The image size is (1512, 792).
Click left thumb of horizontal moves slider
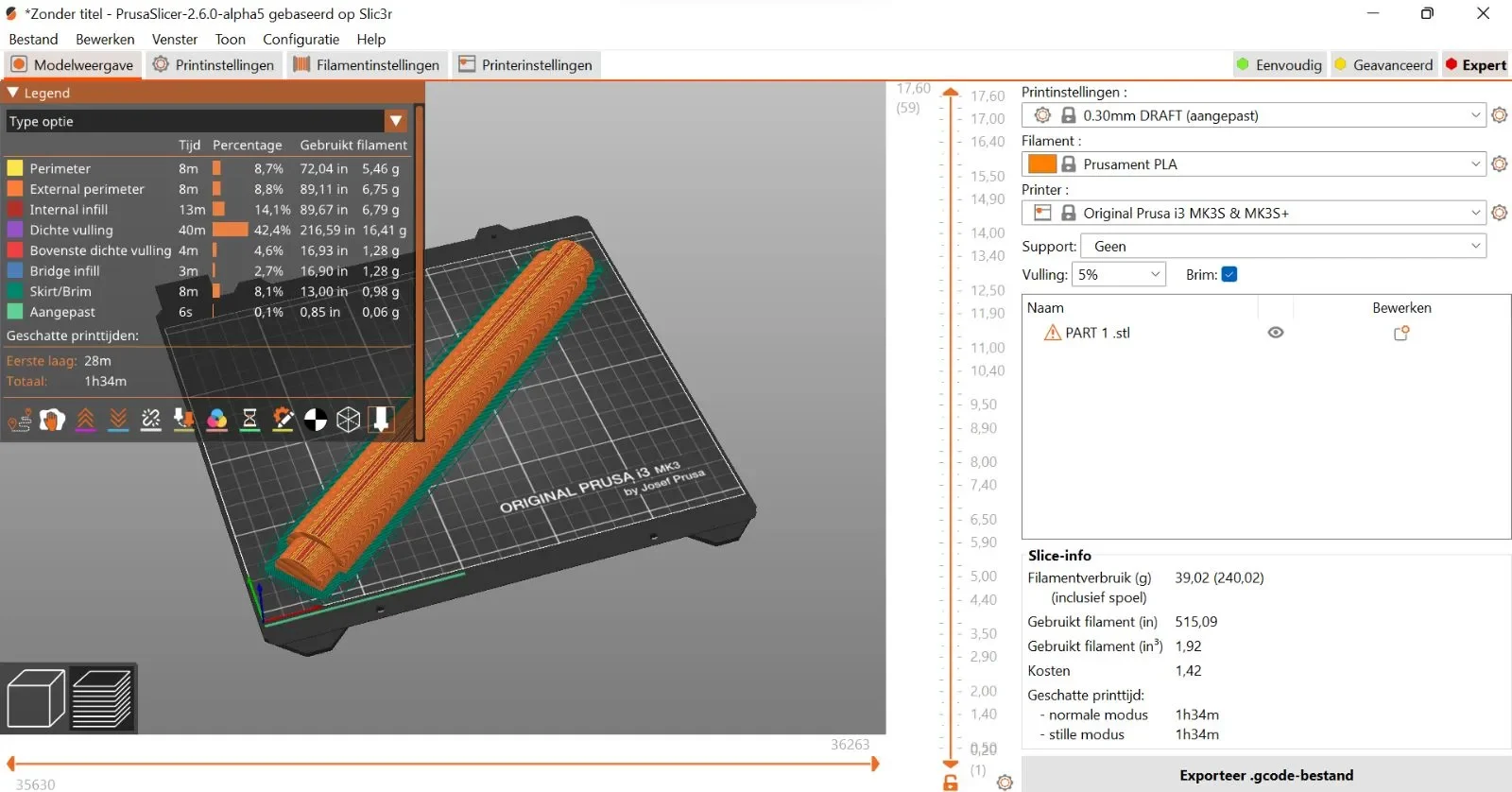tap(10, 764)
